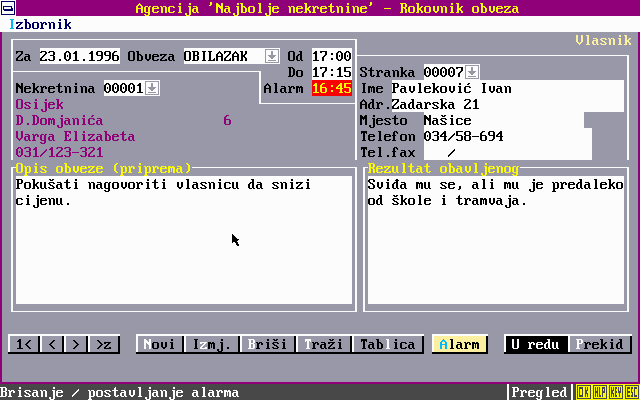Screen dimensions: 640x400
Task: Click the phone number 031/123-321
Action: pyautogui.click(x=60, y=152)
